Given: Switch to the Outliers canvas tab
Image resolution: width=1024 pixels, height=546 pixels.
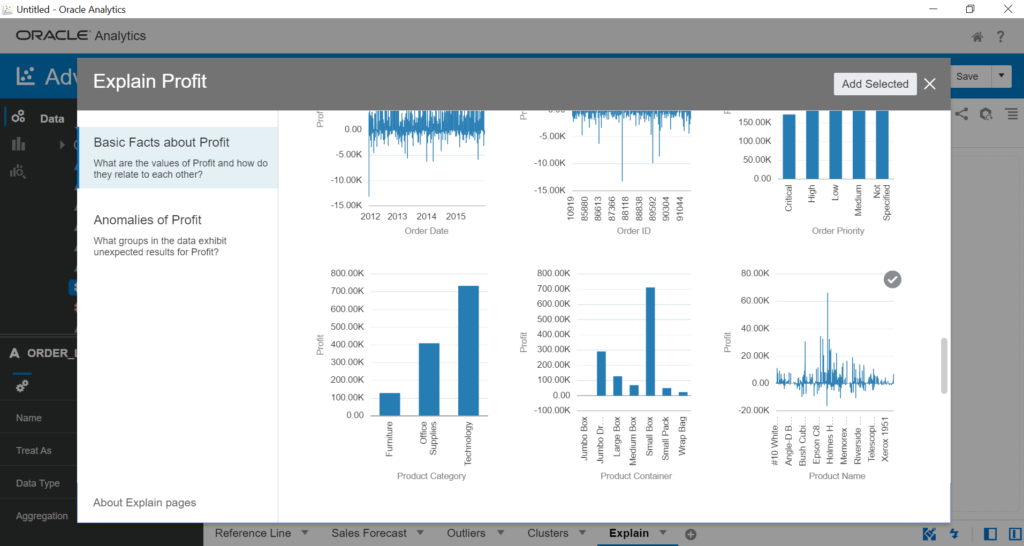Looking at the screenshot, I should point(466,534).
